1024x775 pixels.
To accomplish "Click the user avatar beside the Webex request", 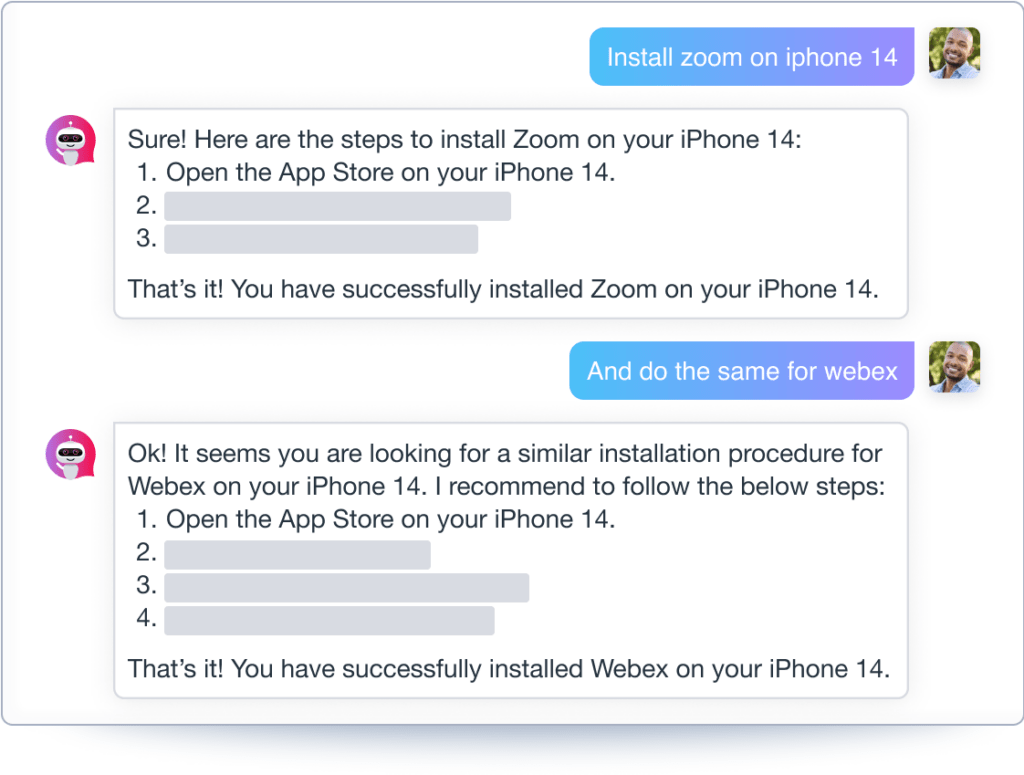I will [x=954, y=367].
